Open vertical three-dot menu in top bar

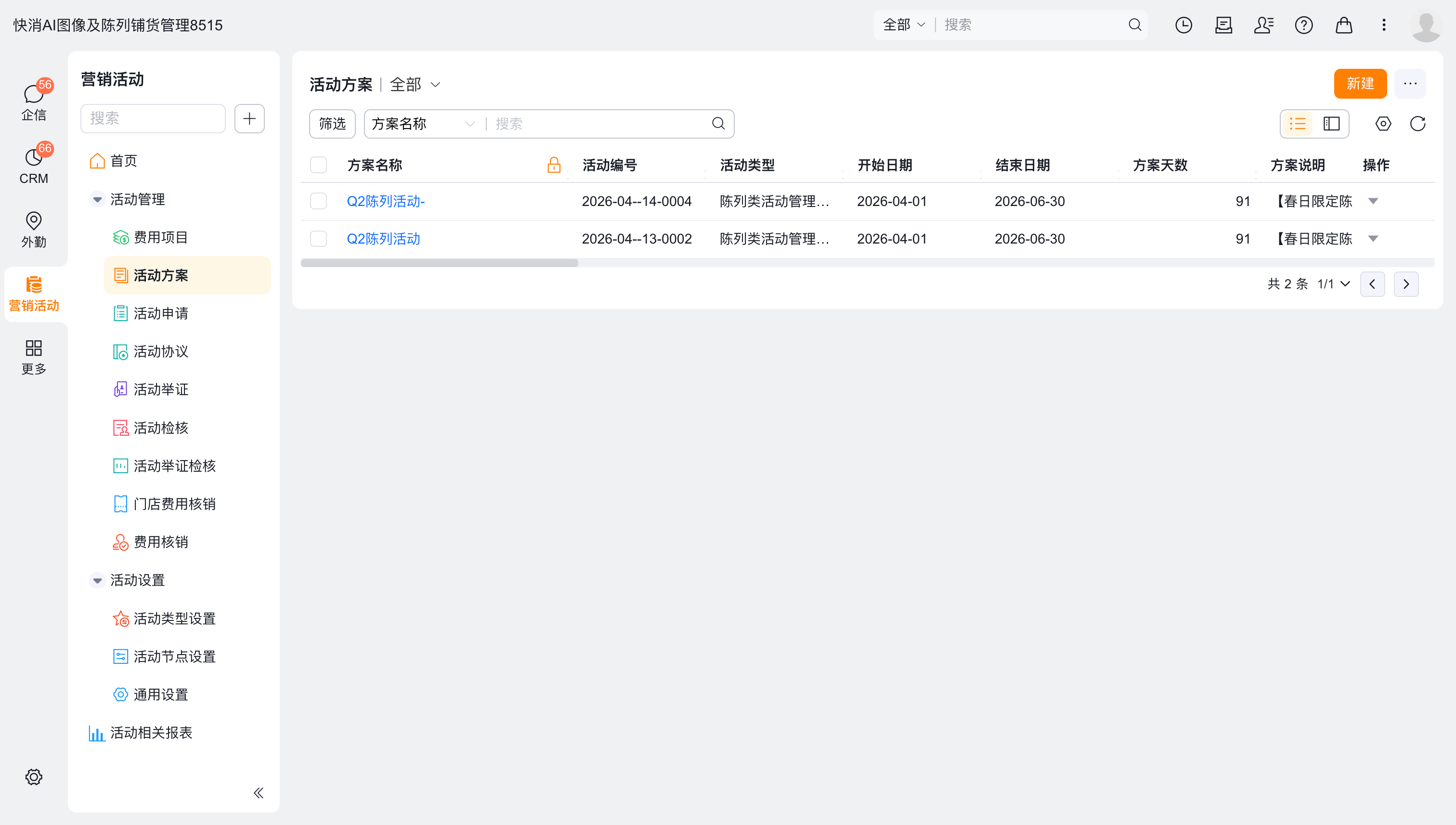click(x=1383, y=25)
